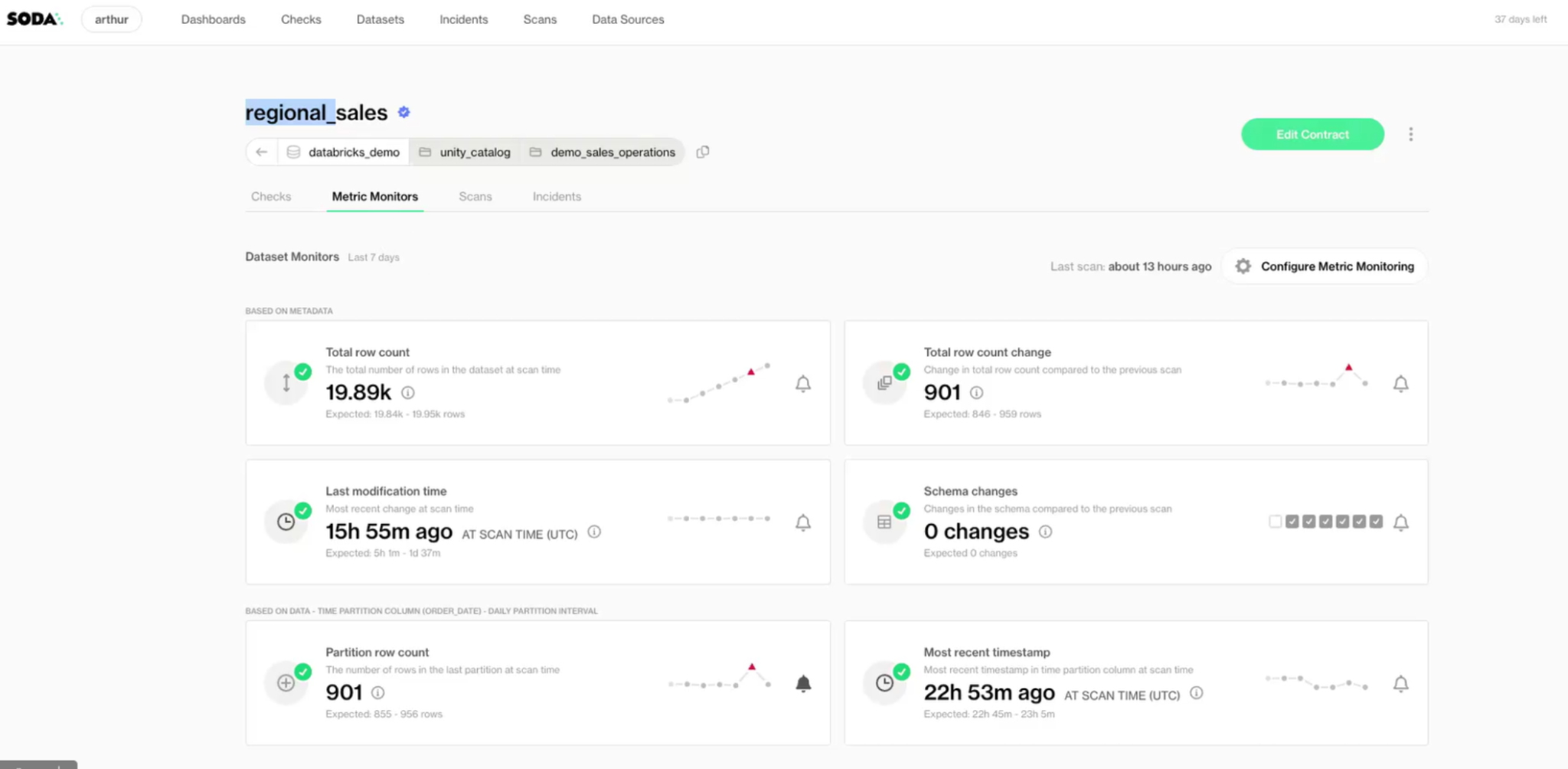The height and width of the screenshot is (769, 1568).
Task: Click the empty first schema change box
Action: 1275,522
